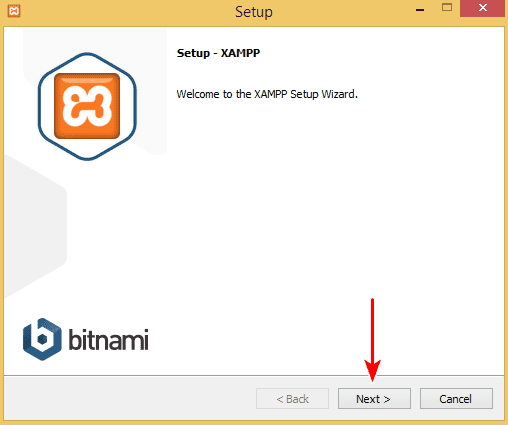Click the XAMPP icon in title bar
The width and height of the screenshot is (508, 425).
14,11
